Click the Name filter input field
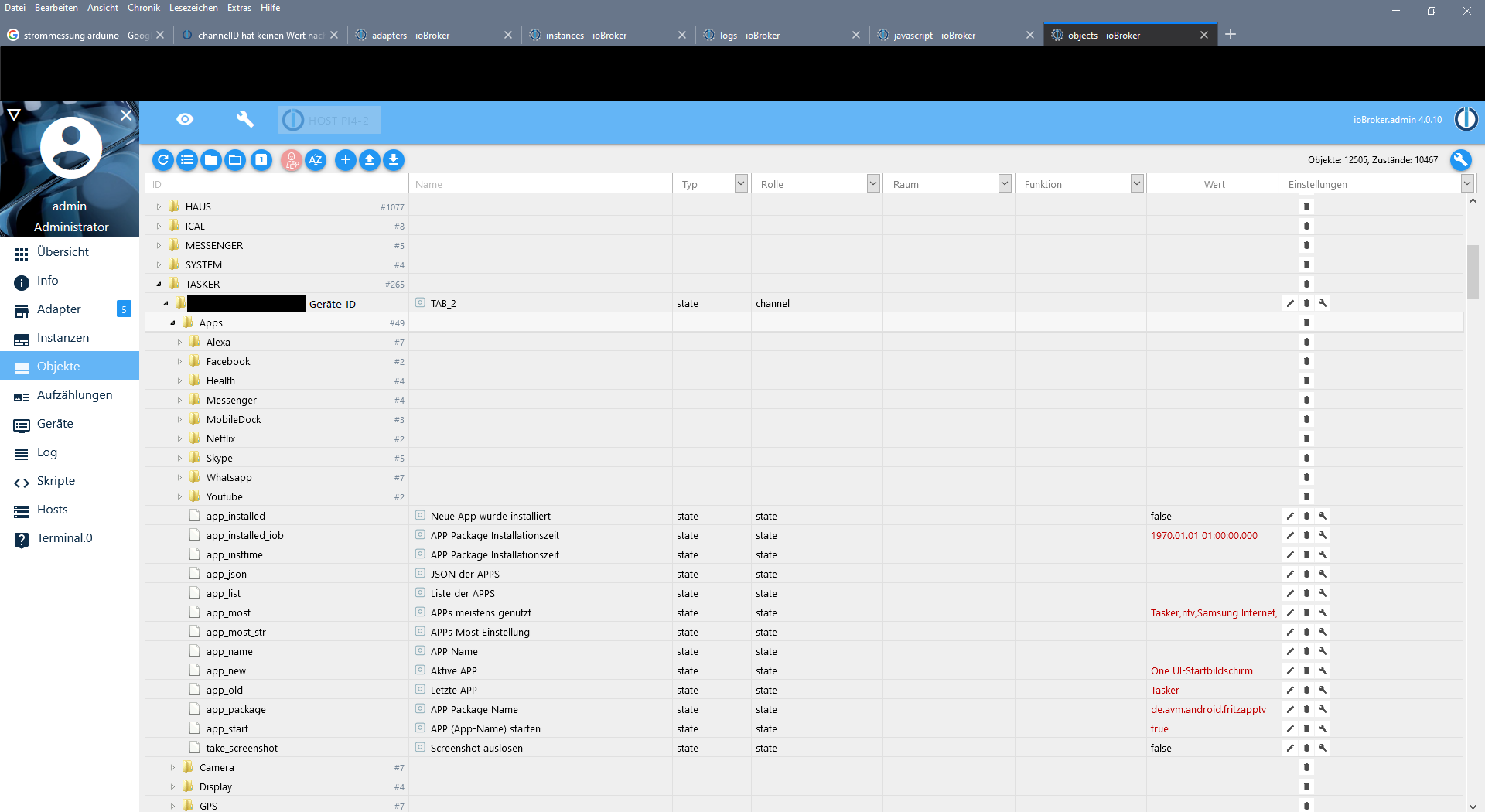 click(541, 184)
